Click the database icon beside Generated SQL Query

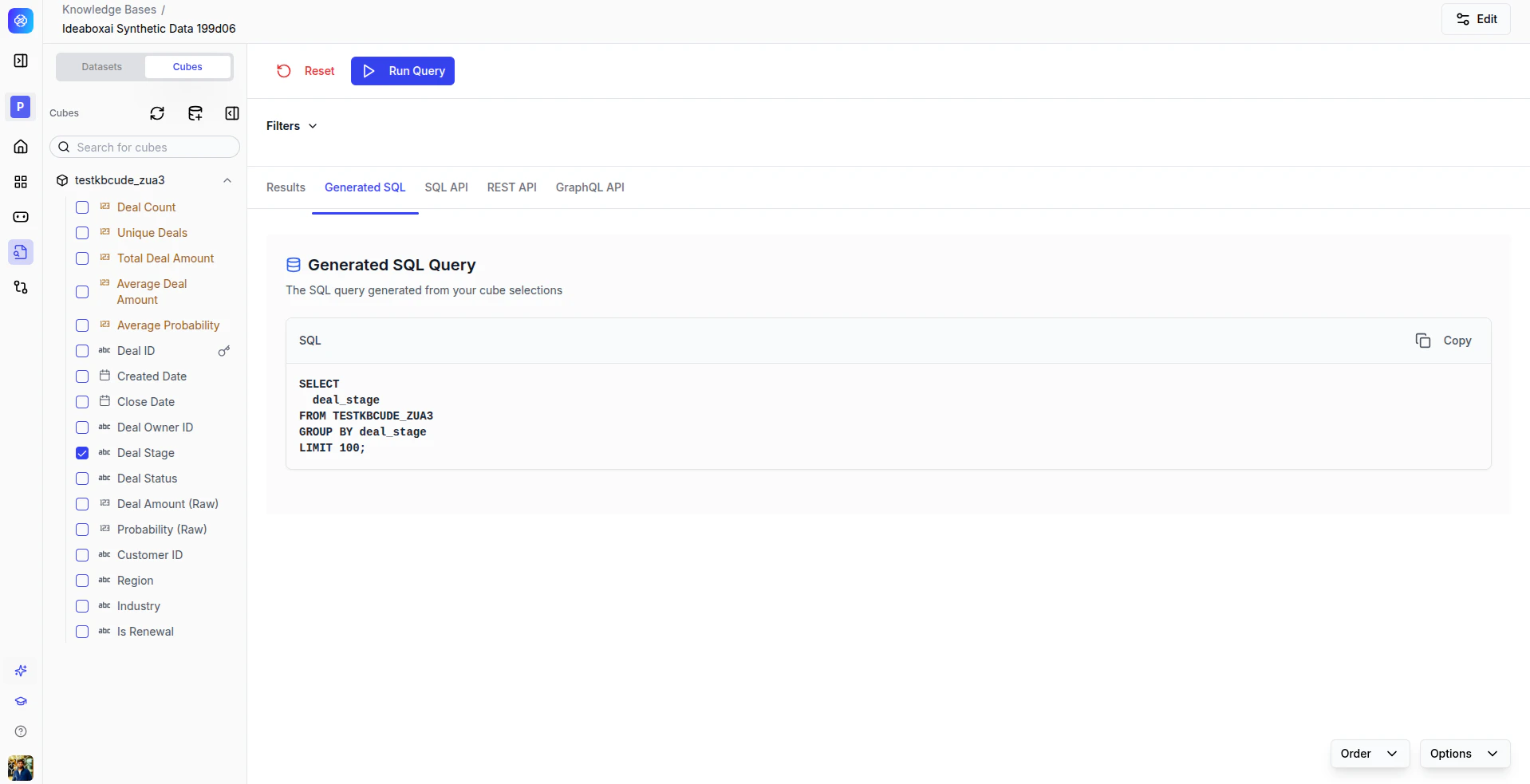coord(294,265)
